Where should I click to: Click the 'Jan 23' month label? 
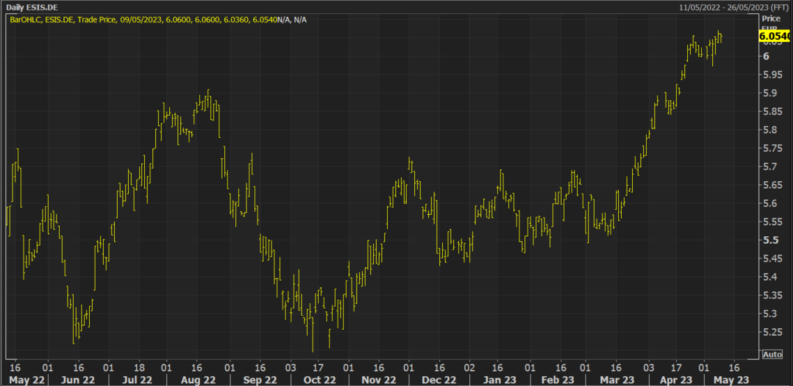(x=500, y=379)
